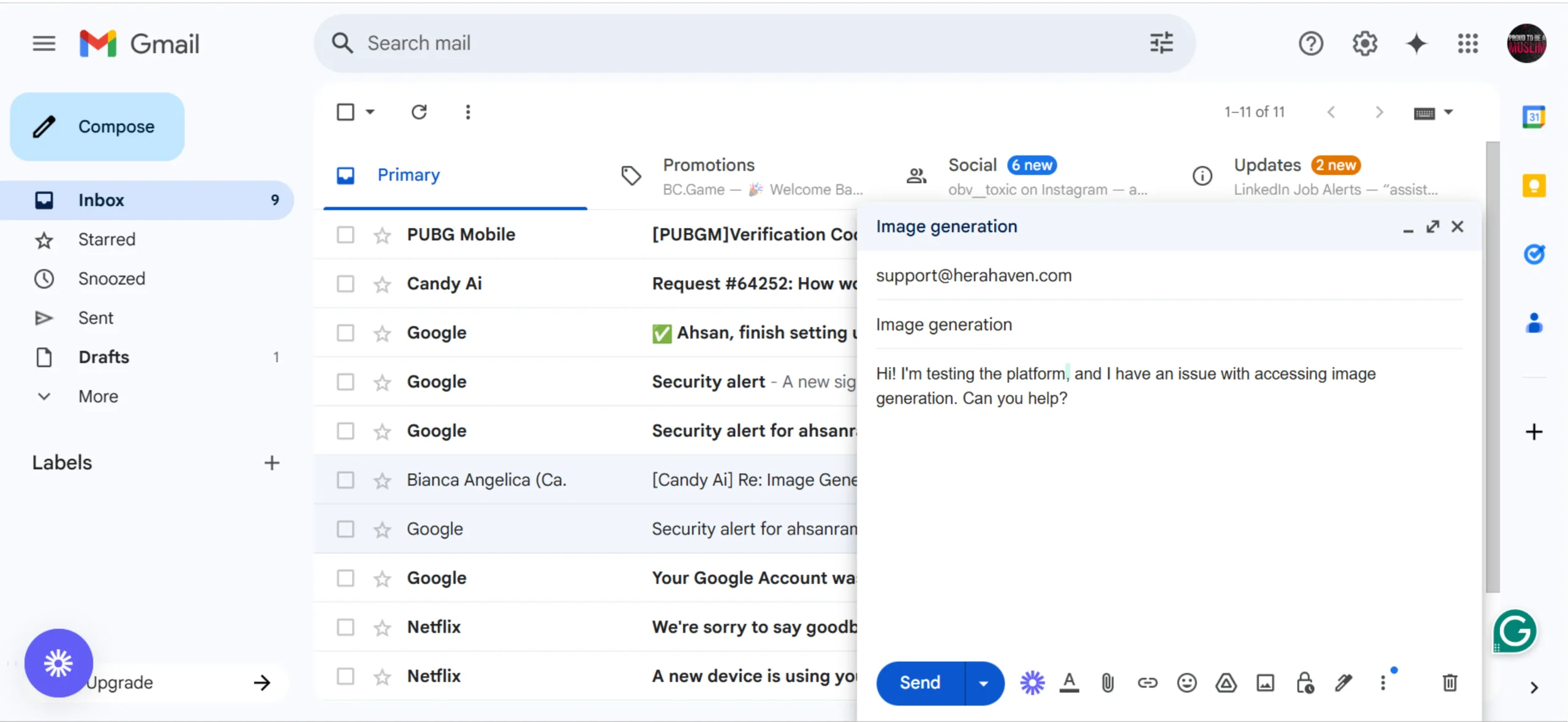Open the Gemini sparkle icon
Image resolution: width=1568 pixels, height=722 pixels.
point(1416,44)
